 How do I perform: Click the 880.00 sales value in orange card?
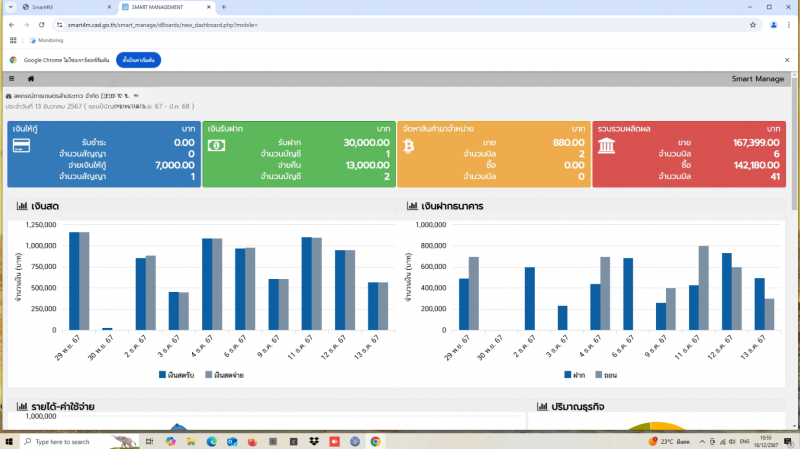(x=569, y=142)
